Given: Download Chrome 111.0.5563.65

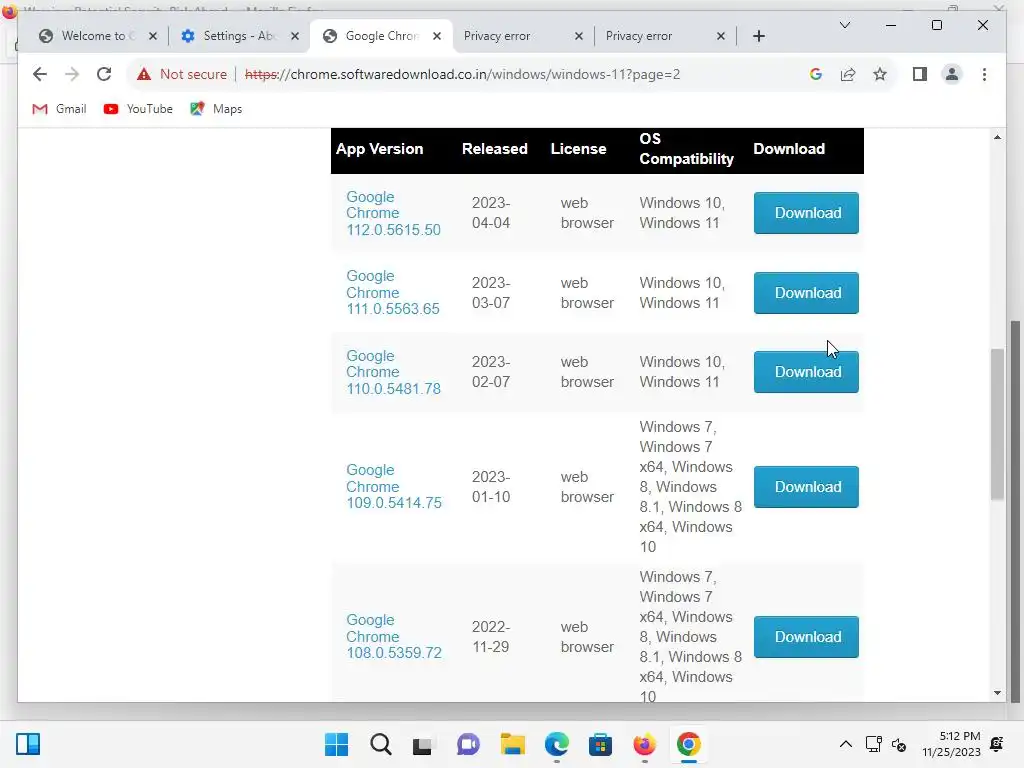Looking at the screenshot, I should [806, 293].
